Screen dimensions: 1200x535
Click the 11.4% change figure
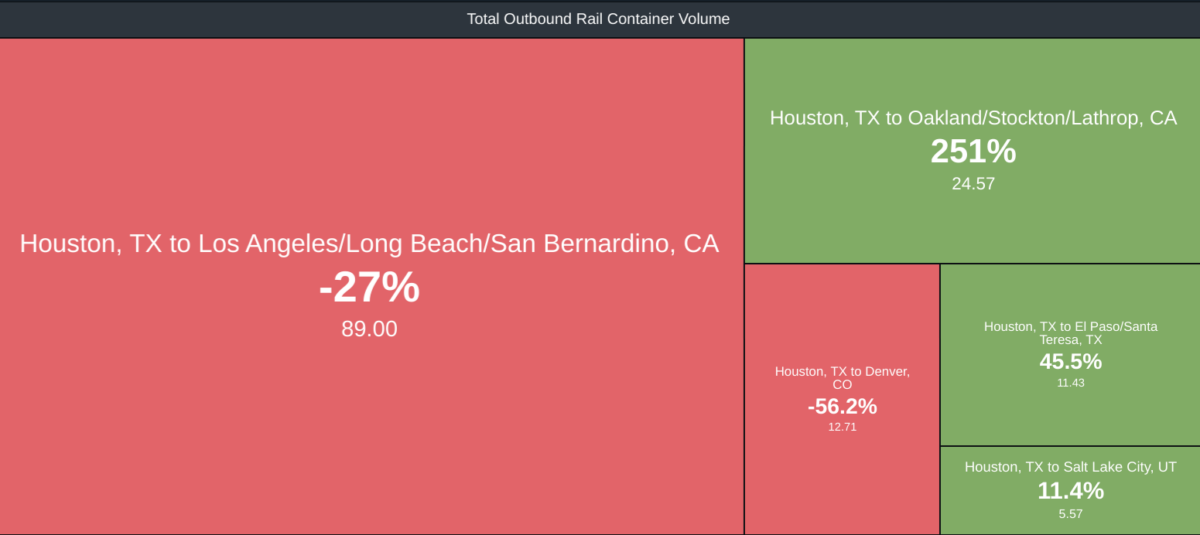[1070, 491]
